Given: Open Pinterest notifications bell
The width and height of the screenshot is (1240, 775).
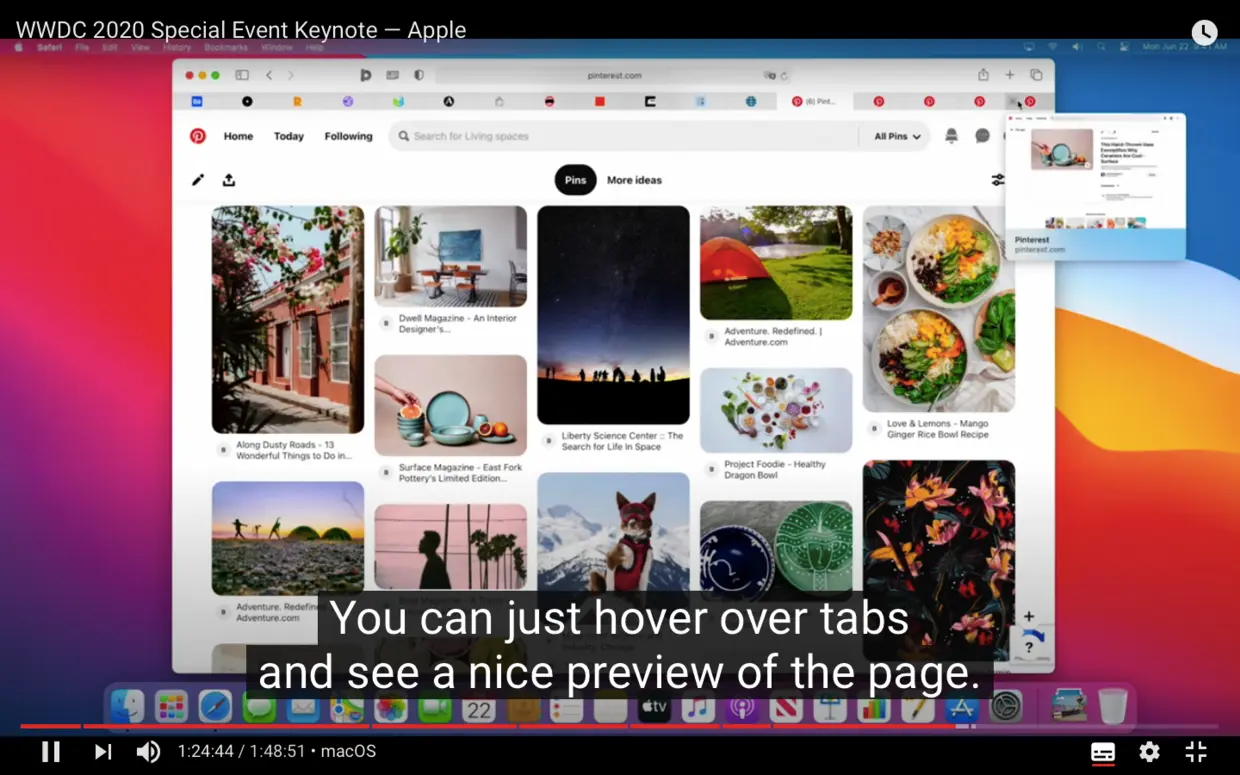Looking at the screenshot, I should [951, 136].
